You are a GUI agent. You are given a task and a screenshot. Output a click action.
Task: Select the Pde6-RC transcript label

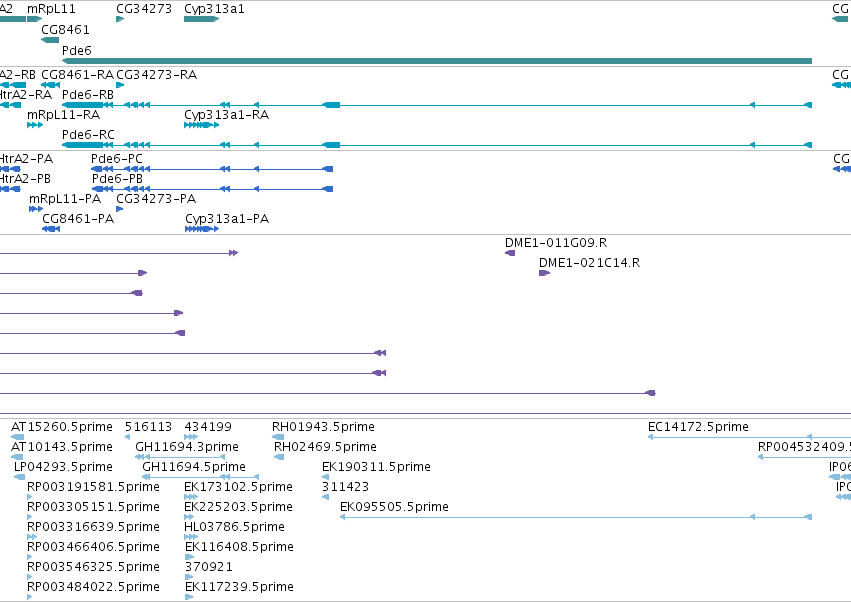pos(88,134)
